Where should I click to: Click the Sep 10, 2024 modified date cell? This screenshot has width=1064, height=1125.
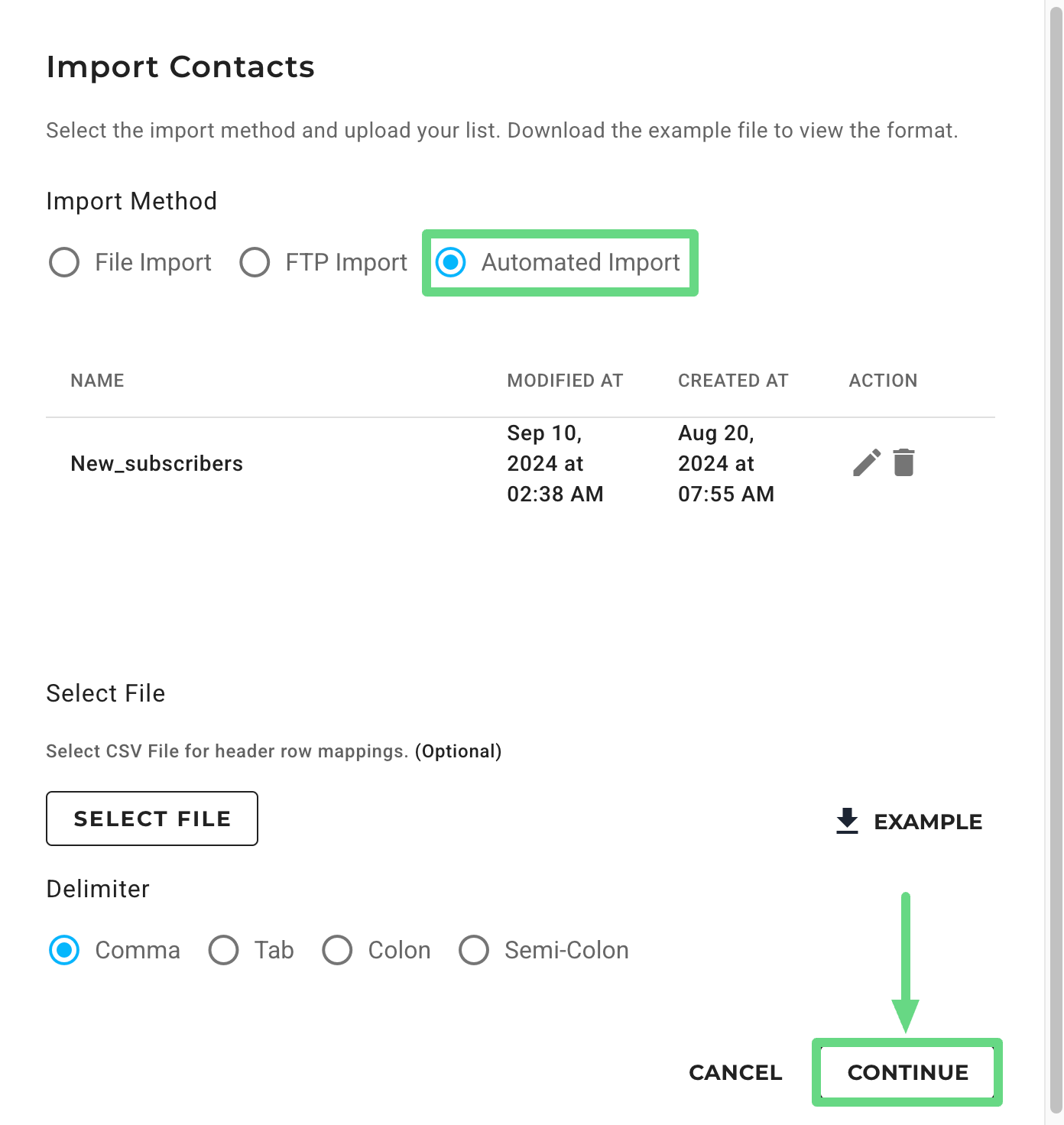point(555,464)
